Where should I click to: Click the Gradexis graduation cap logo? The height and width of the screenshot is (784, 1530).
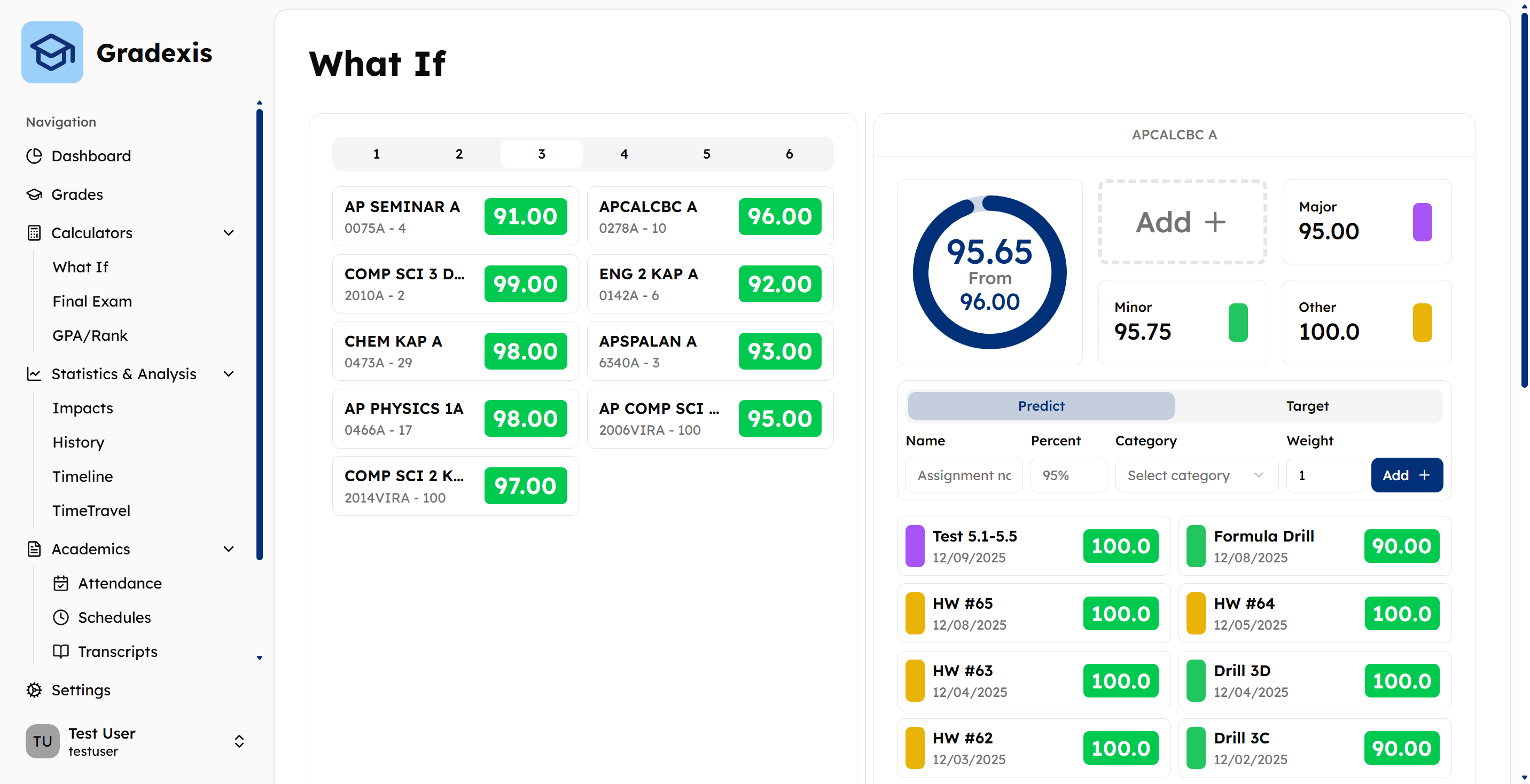(52, 52)
